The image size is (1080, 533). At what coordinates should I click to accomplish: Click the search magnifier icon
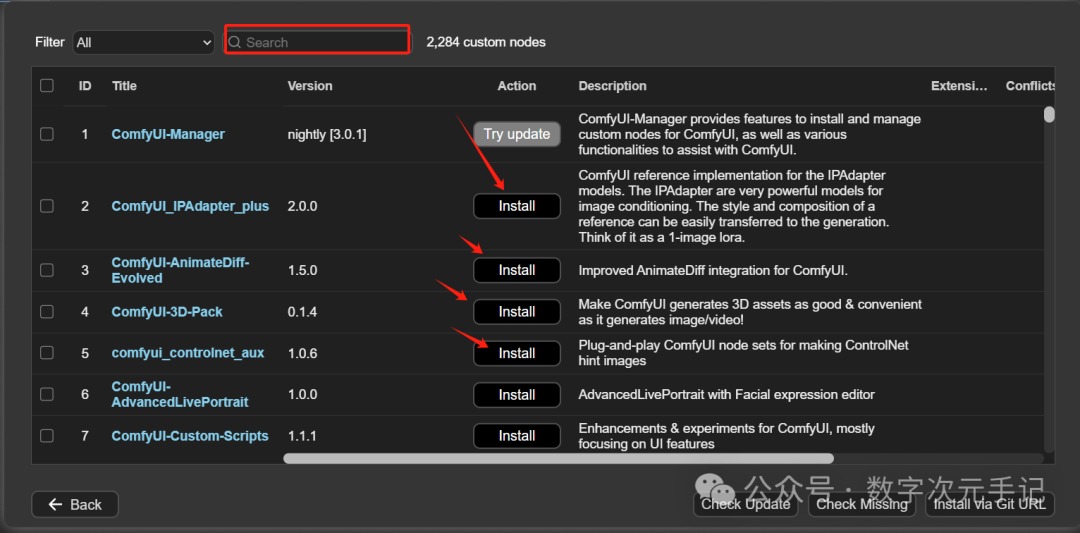pos(235,42)
